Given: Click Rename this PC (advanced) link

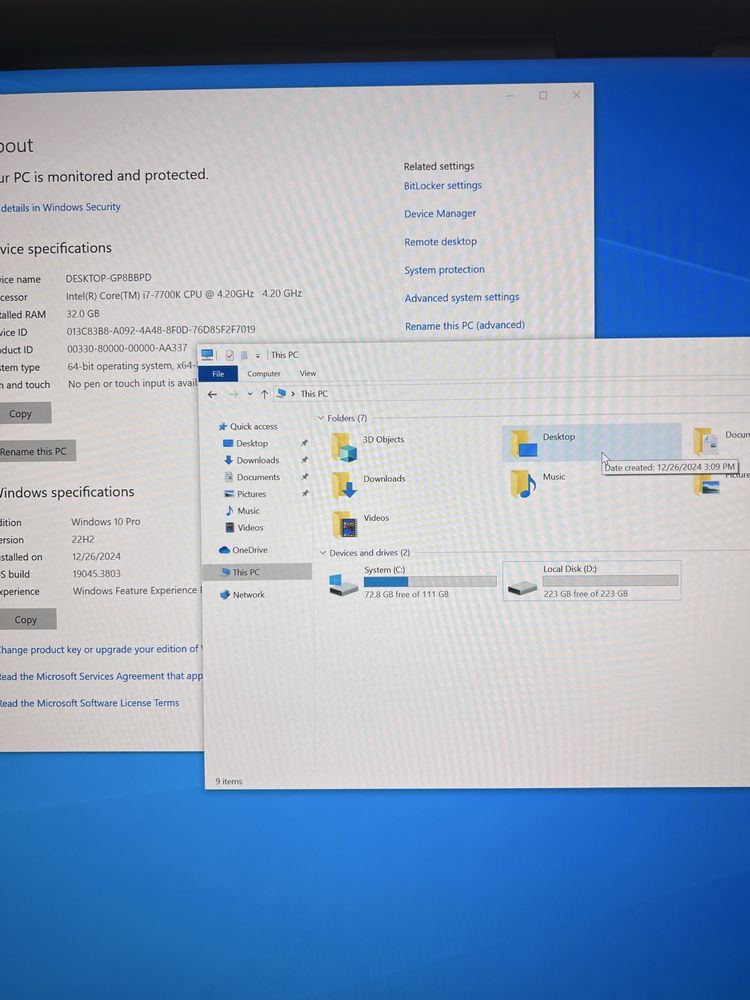Looking at the screenshot, I should pos(464,325).
